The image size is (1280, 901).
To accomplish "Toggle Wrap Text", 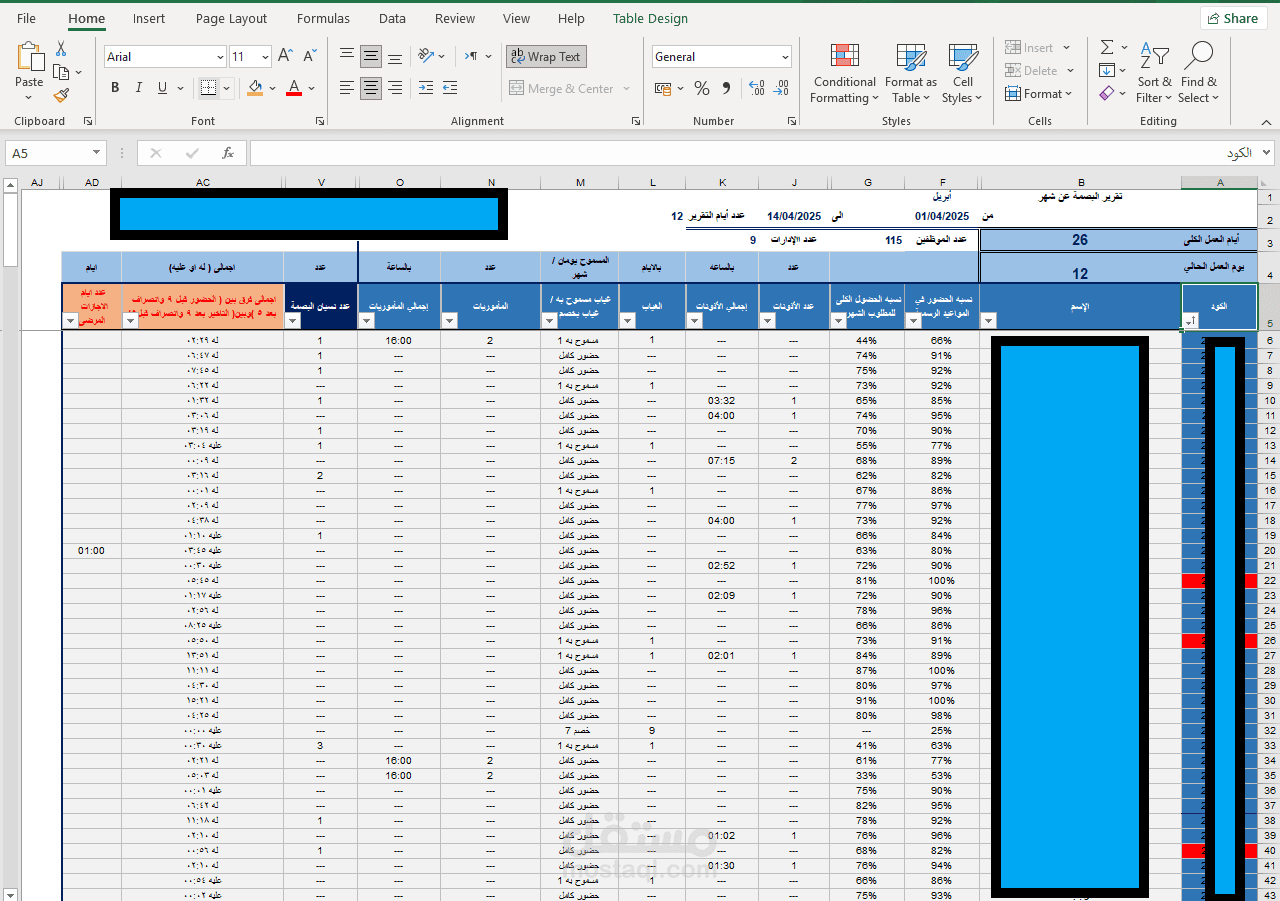I will tap(546, 57).
